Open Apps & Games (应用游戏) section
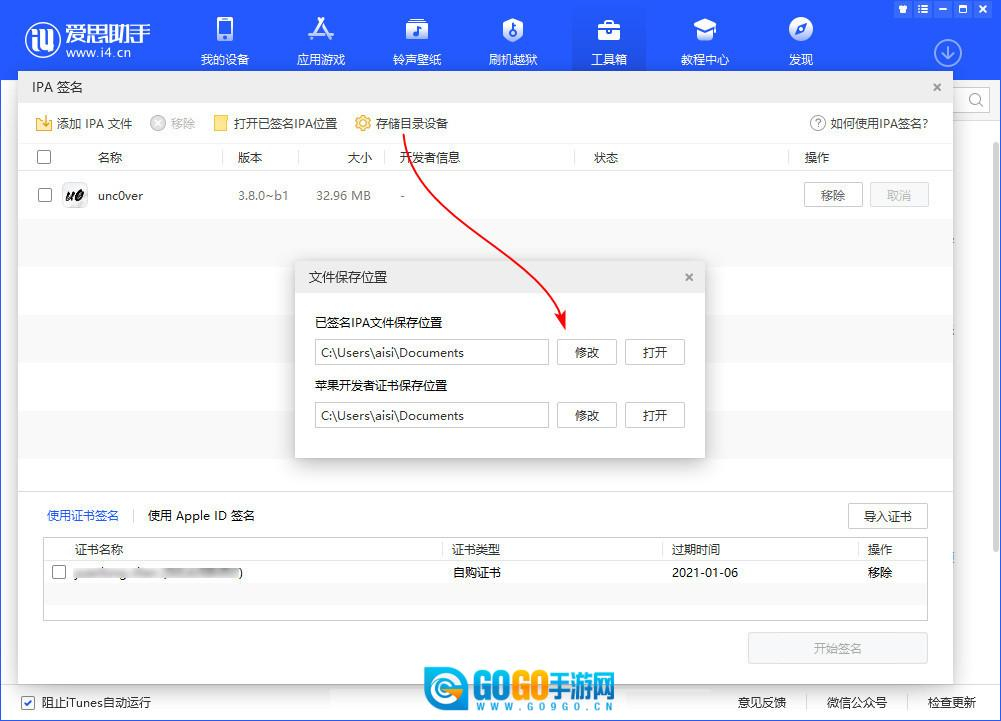The width and height of the screenshot is (1001, 721). (x=321, y=41)
